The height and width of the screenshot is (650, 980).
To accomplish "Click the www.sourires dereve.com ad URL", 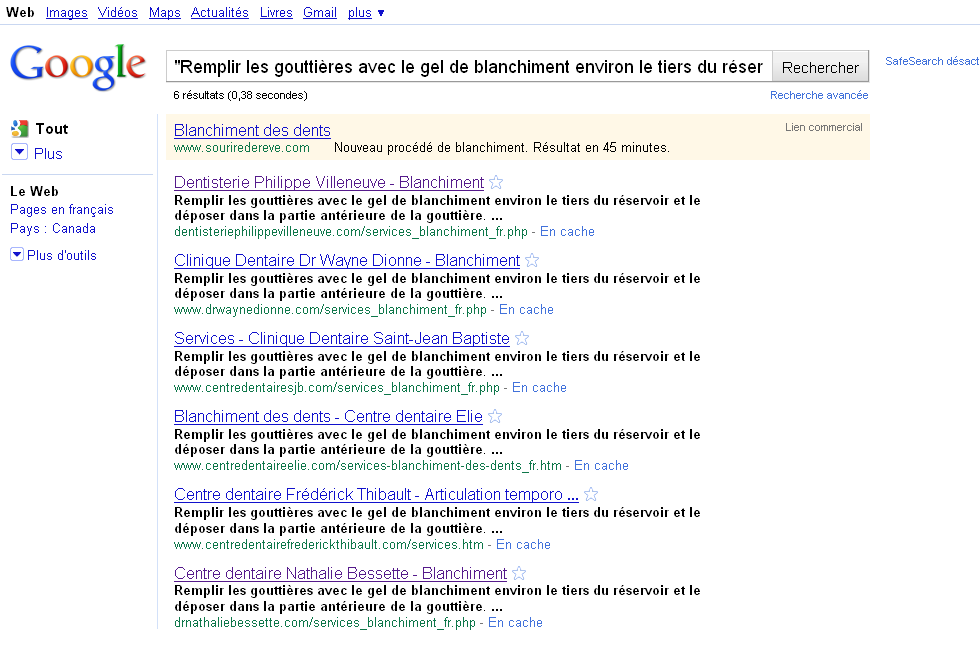I will pos(242,148).
